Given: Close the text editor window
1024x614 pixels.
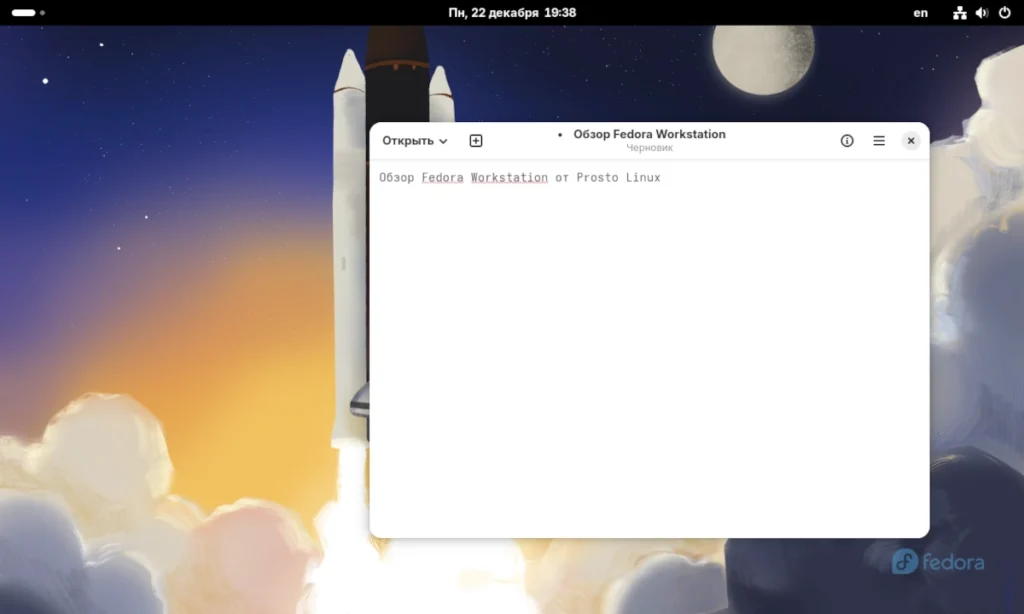Looking at the screenshot, I should tap(911, 140).
